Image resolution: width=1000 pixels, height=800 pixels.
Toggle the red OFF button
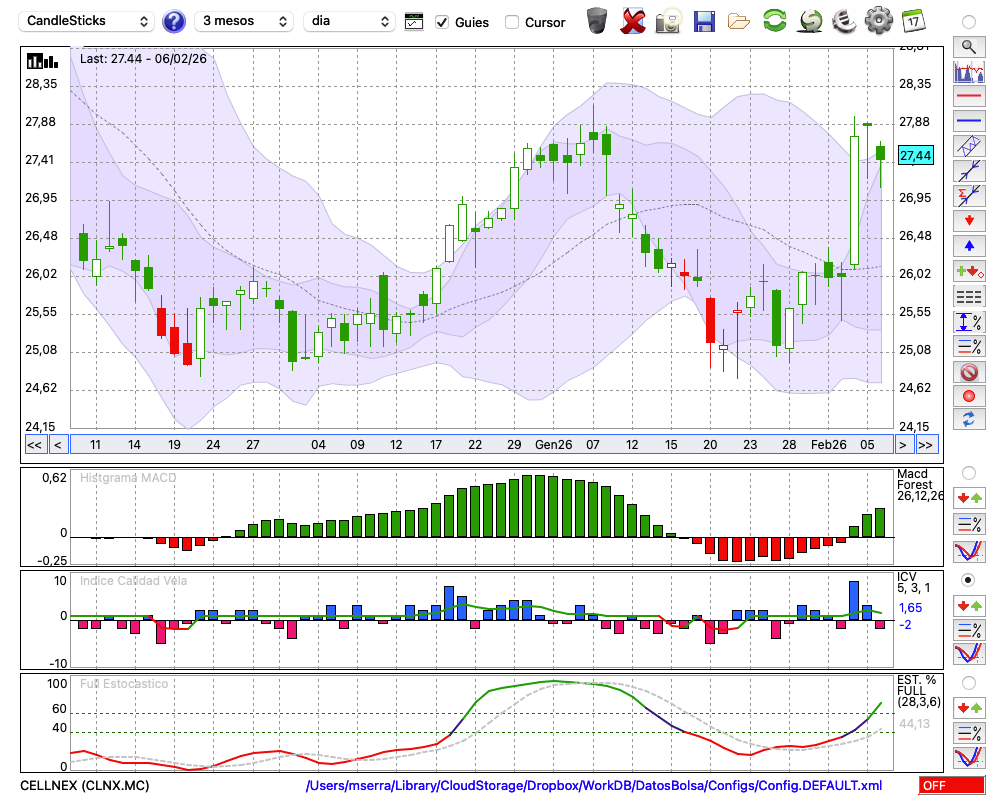[952, 785]
